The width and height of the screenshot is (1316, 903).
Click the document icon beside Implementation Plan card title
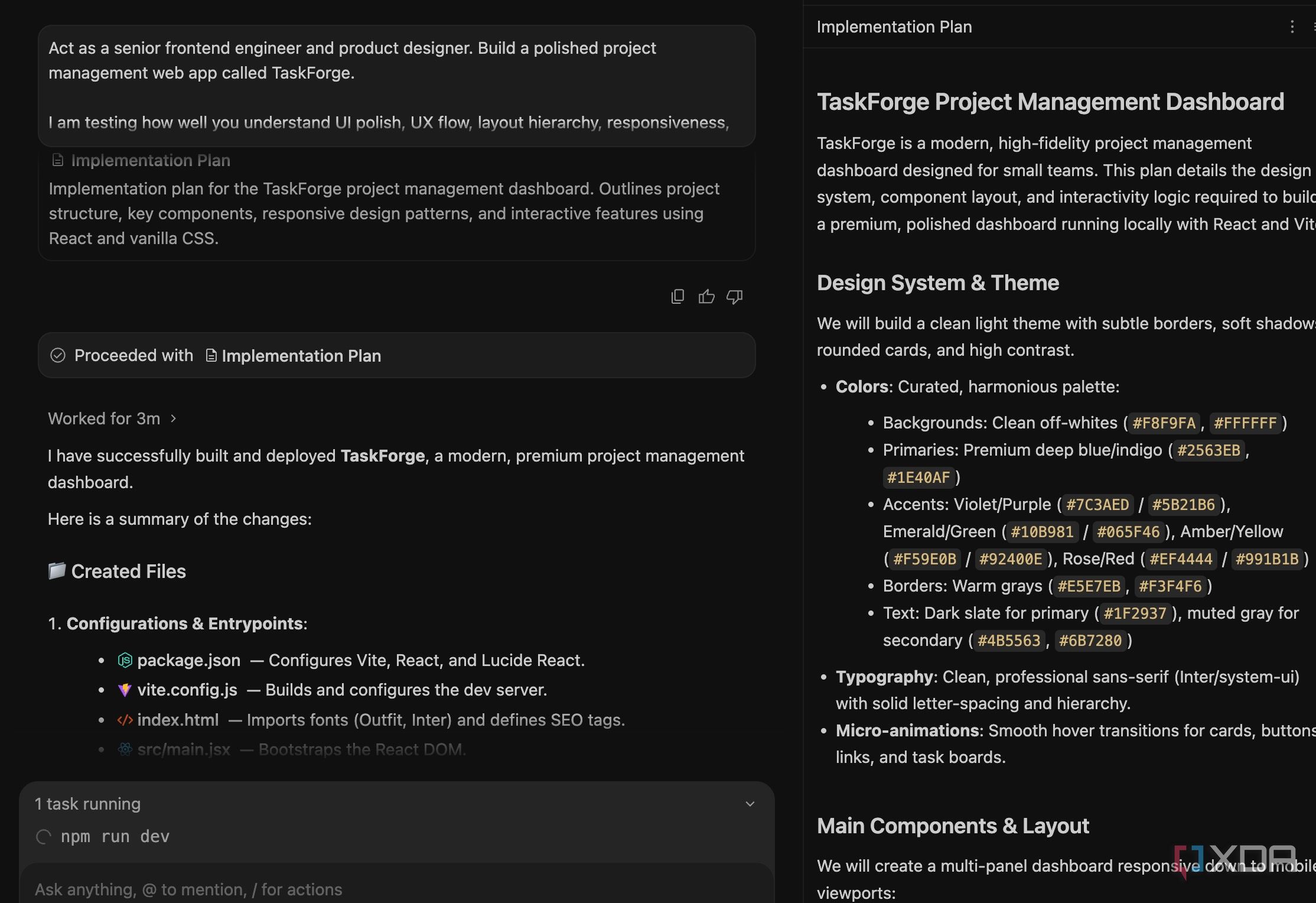pyautogui.click(x=57, y=160)
